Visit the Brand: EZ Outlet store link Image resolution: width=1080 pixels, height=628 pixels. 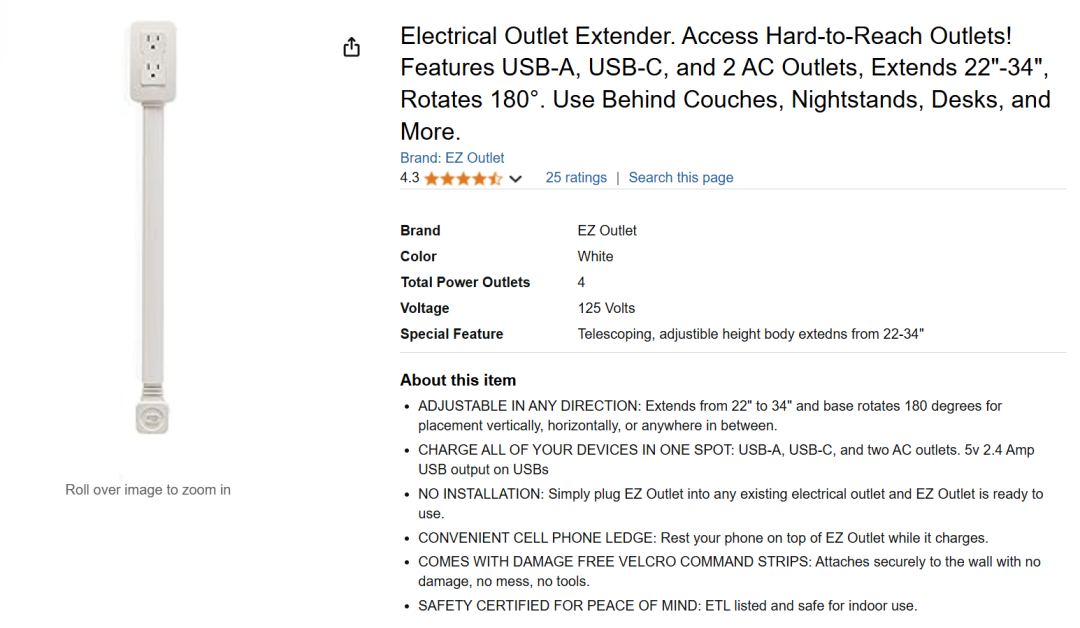(x=452, y=158)
